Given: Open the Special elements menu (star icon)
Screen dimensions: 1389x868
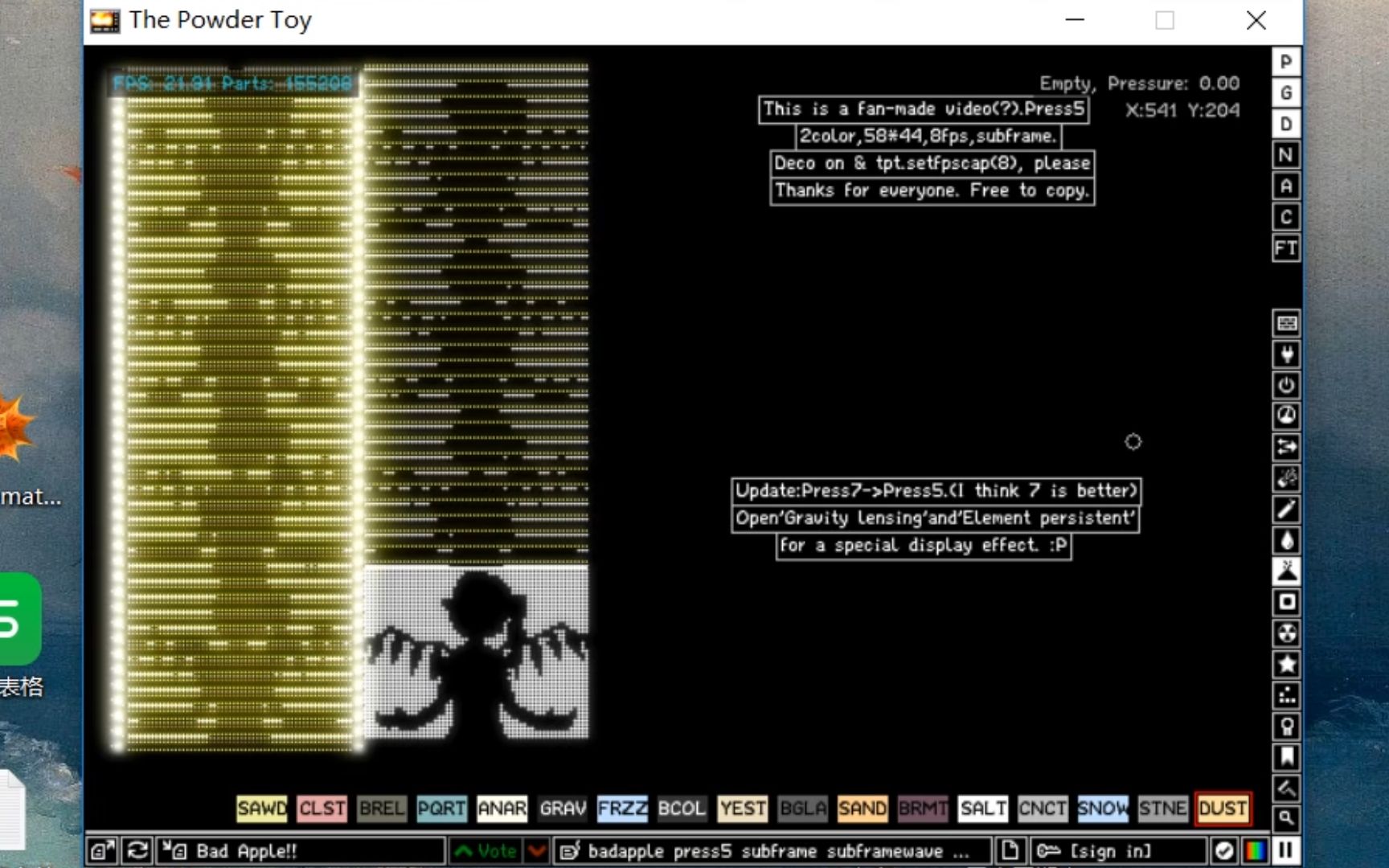Looking at the screenshot, I should pos(1287,664).
